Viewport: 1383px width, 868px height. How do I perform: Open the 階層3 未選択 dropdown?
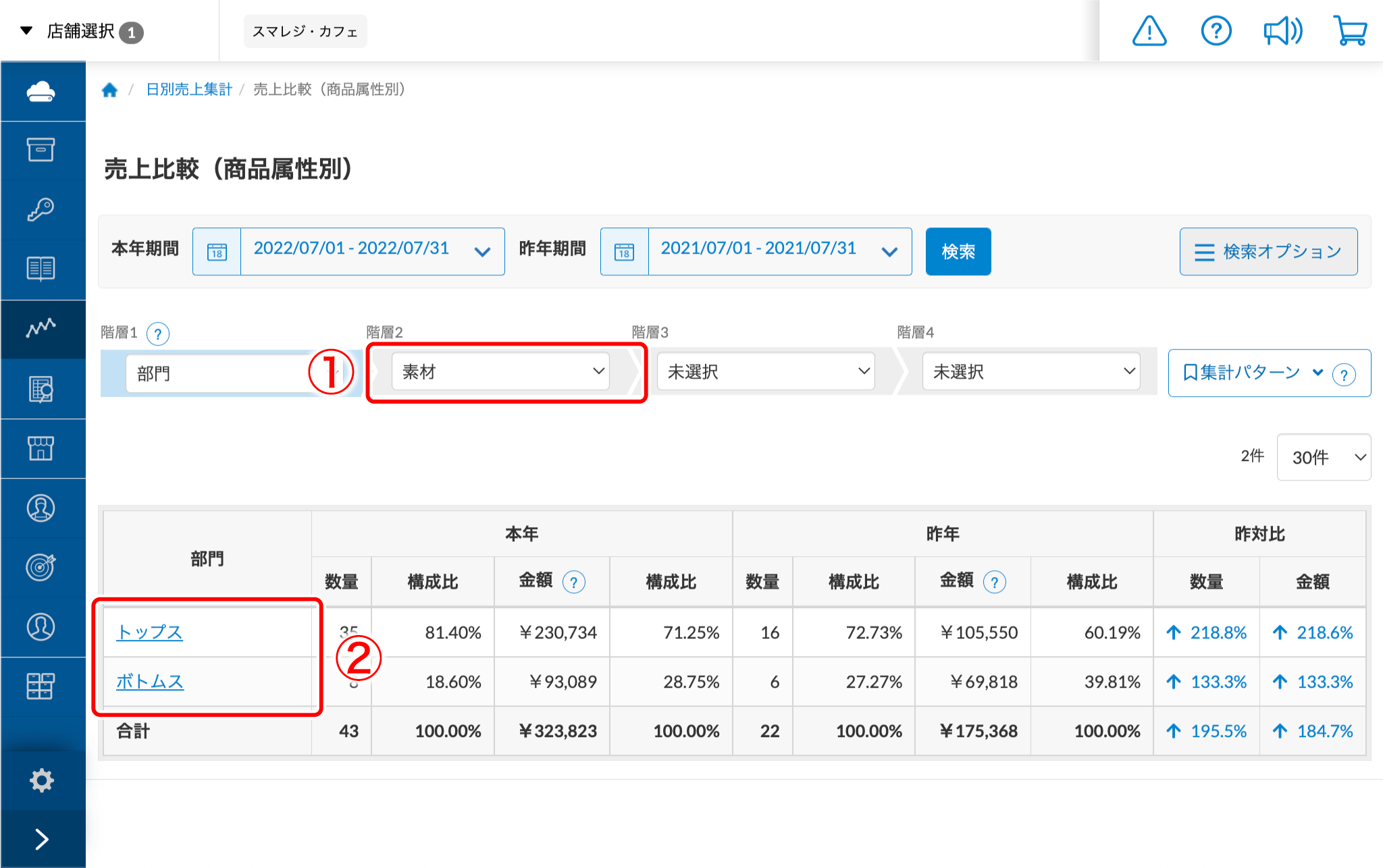tap(766, 372)
